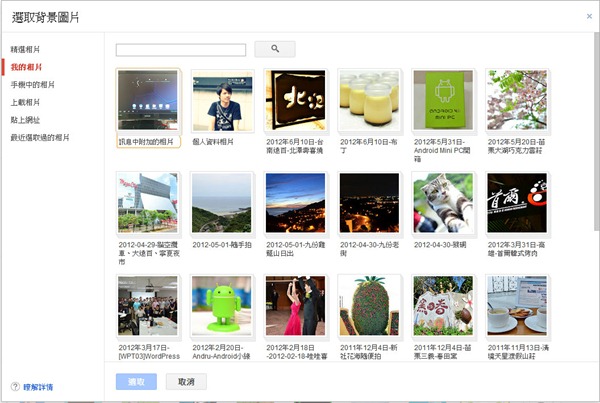Click the 2011年11月13日-清境 caption
This screenshot has width=600, height=403.
click(x=518, y=352)
